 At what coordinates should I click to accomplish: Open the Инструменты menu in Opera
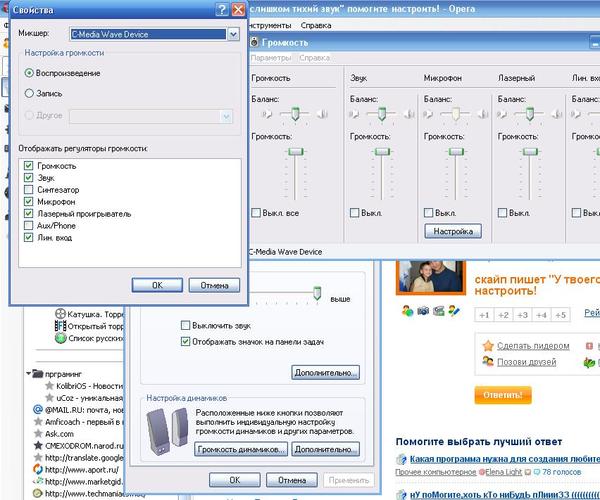(x=270, y=25)
